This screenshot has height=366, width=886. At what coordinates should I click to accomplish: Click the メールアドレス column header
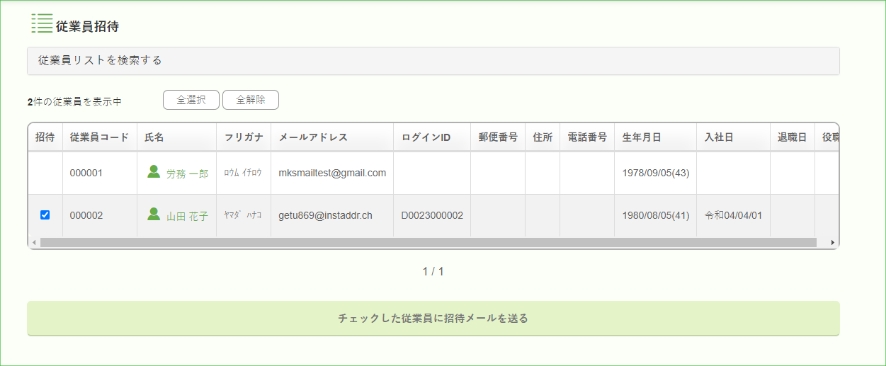tap(332, 137)
